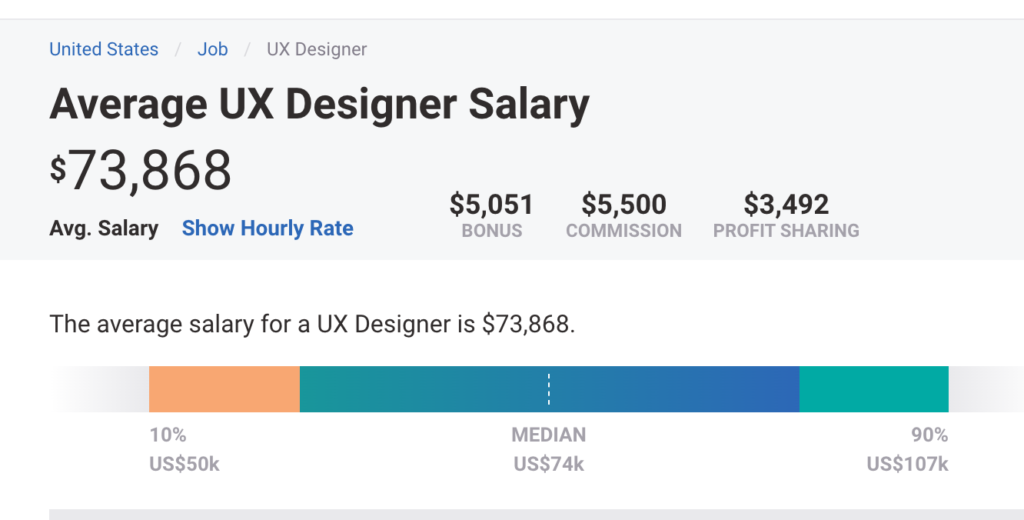Image resolution: width=1024 pixels, height=520 pixels.
Task: Select the $73,868 average salary figure
Action: pos(141,170)
